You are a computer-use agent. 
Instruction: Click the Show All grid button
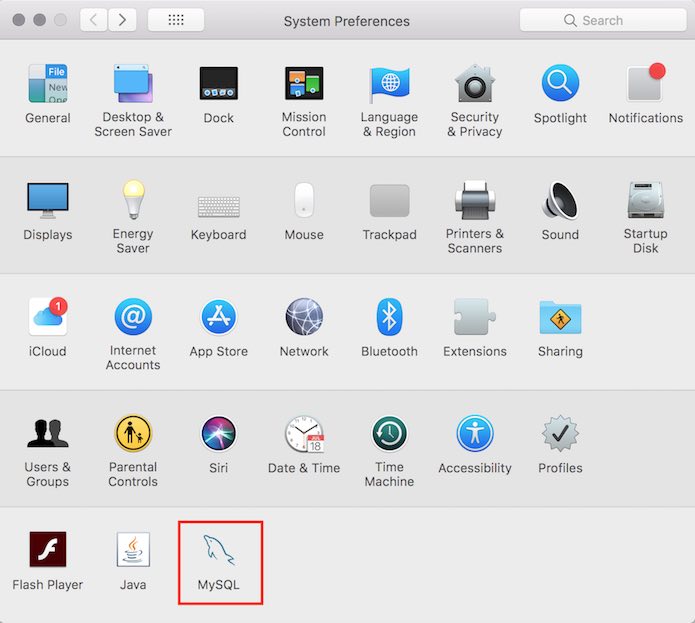click(176, 20)
